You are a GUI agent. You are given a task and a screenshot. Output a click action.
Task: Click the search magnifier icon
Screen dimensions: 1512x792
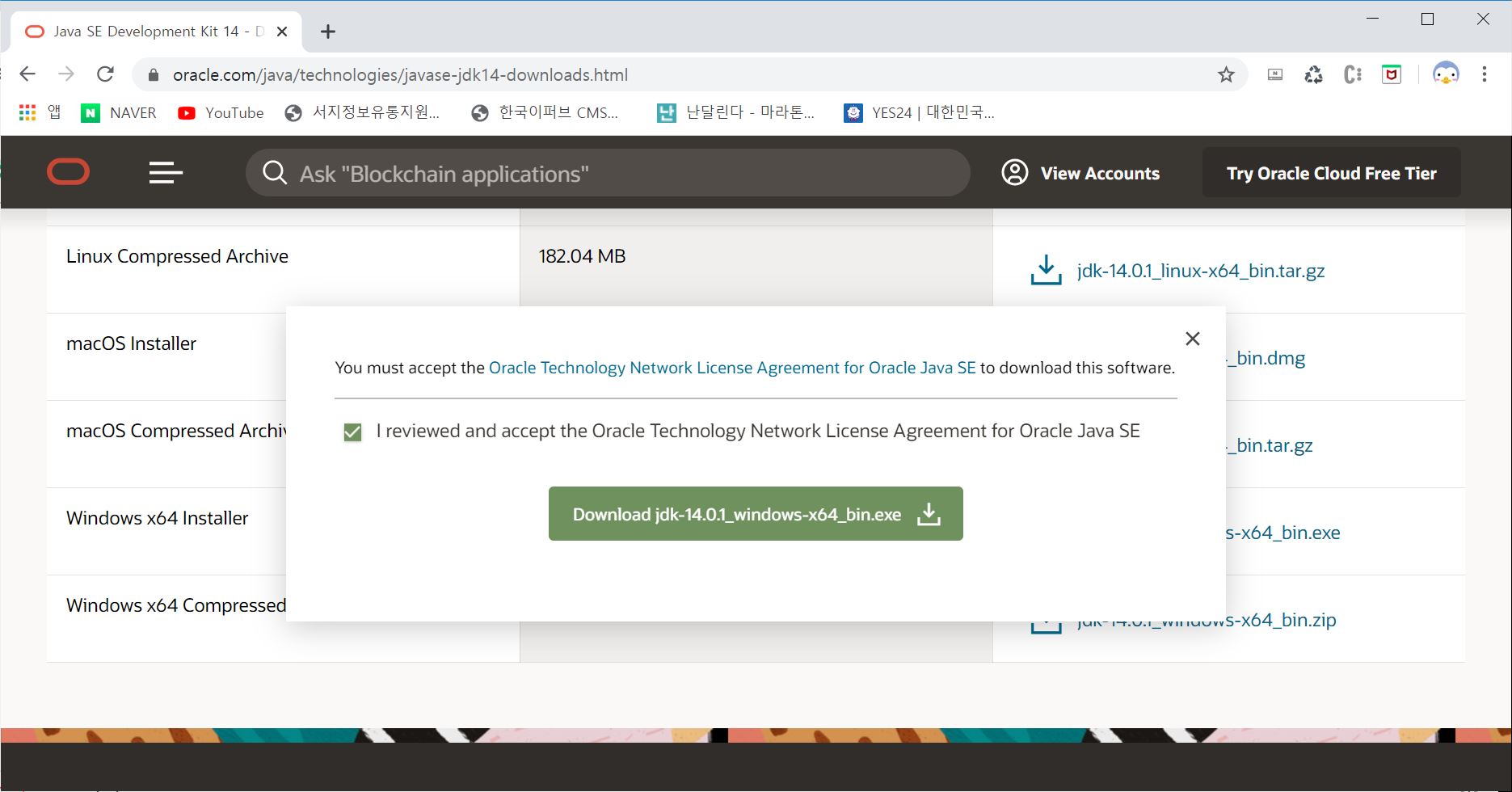[x=275, y=173]
